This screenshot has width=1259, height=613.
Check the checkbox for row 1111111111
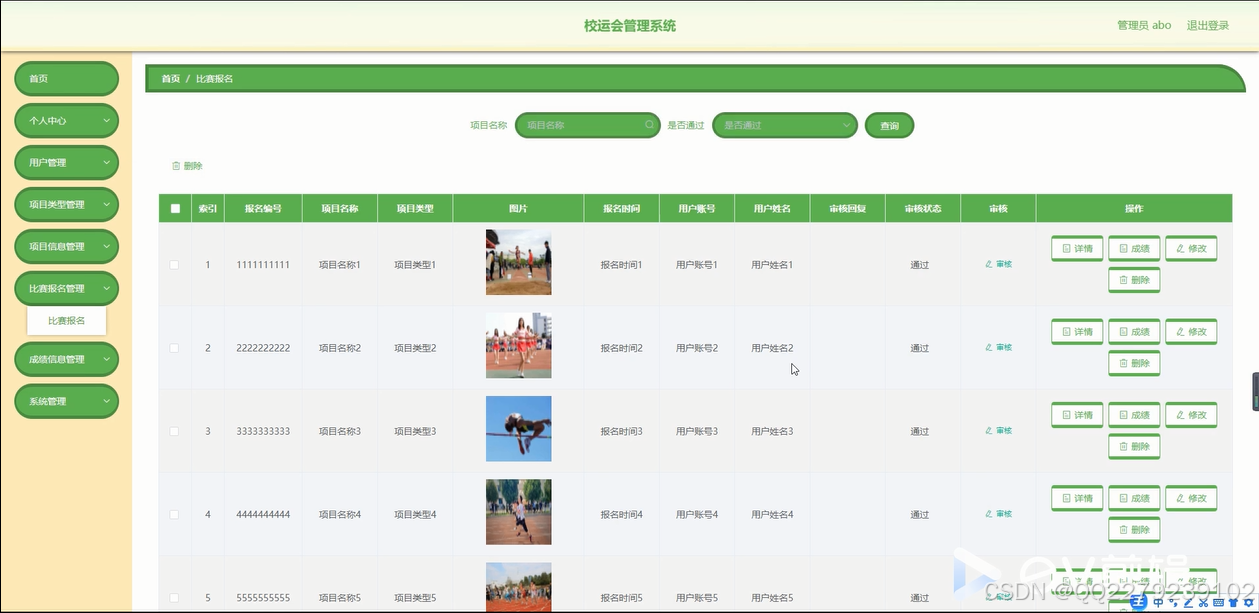click(x=175, y=265)
